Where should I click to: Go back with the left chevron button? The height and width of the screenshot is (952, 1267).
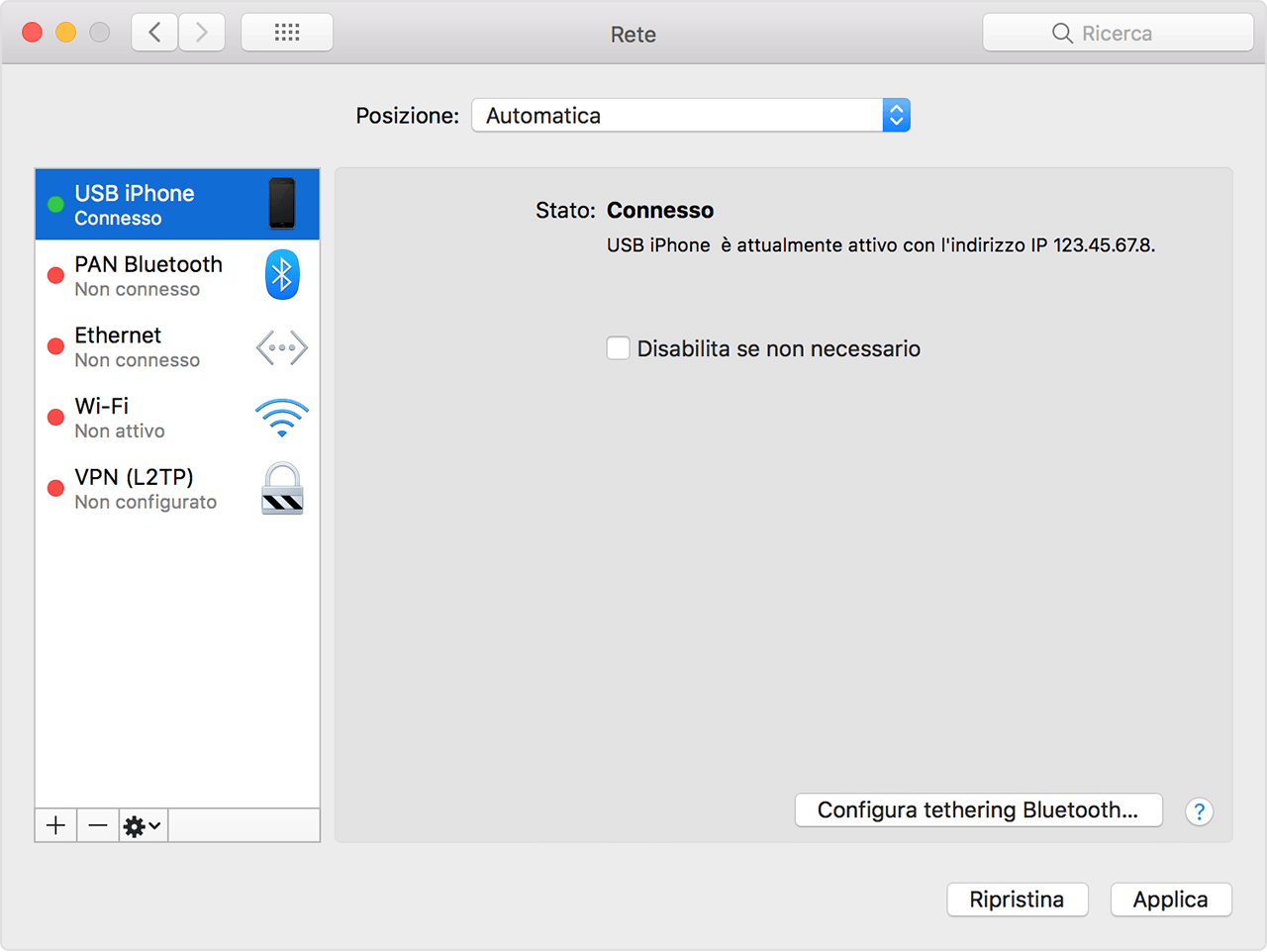click(155, 33)
